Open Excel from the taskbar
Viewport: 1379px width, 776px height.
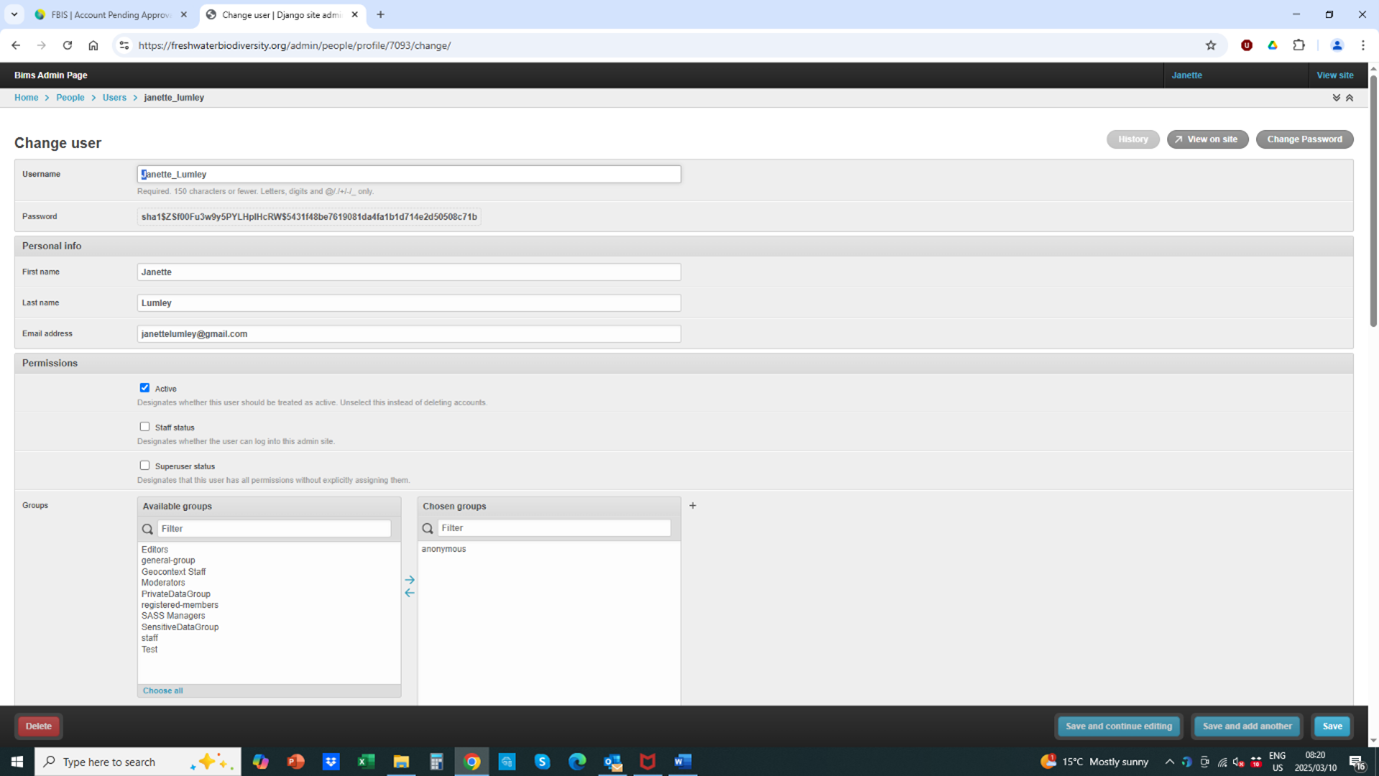(x=366, y=762)
